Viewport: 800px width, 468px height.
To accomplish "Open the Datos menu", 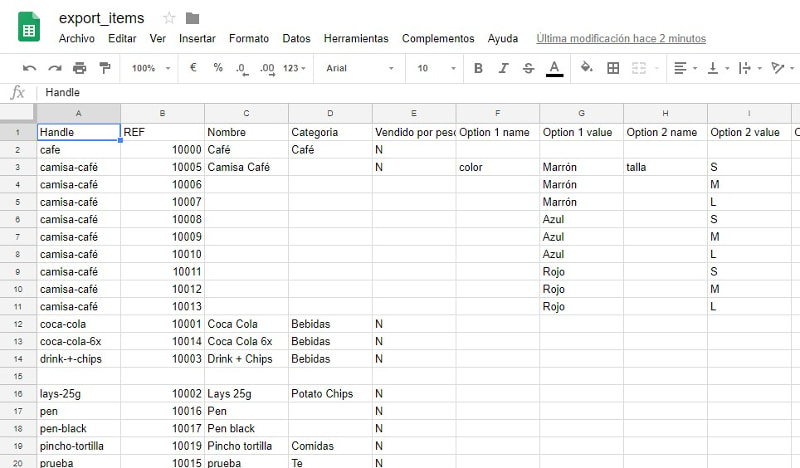I will click(x=296, y=39).
